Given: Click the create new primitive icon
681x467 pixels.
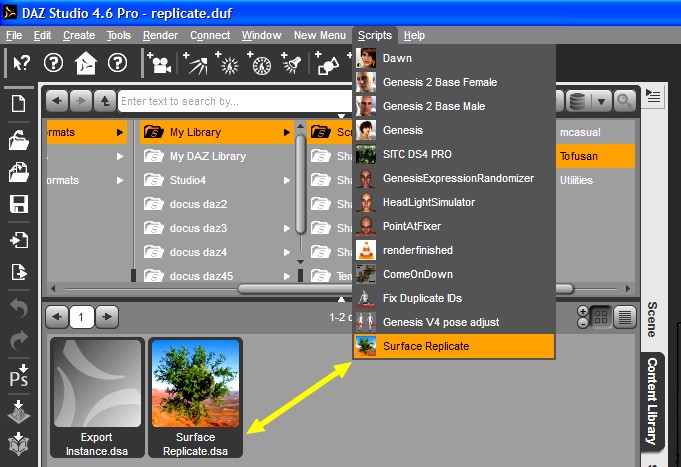Looking at the screenshot, I should pyautogui.click(x=327, y=63).
